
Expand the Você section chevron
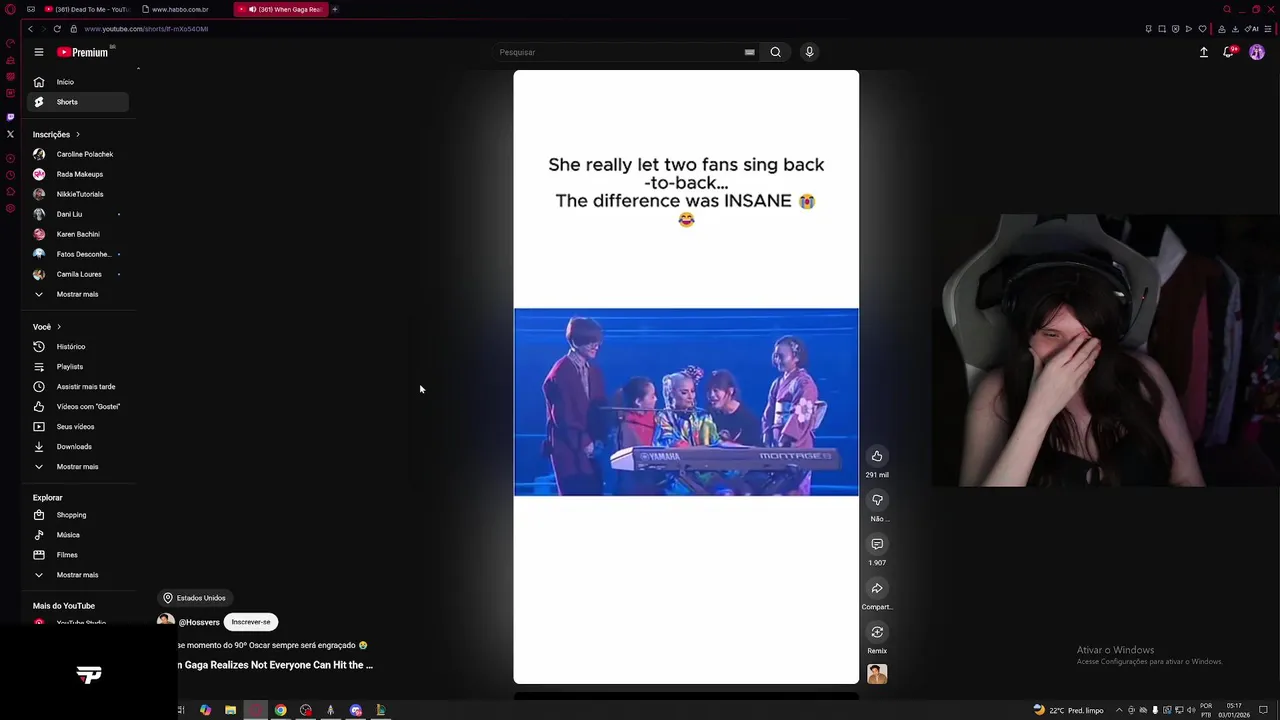59,327
